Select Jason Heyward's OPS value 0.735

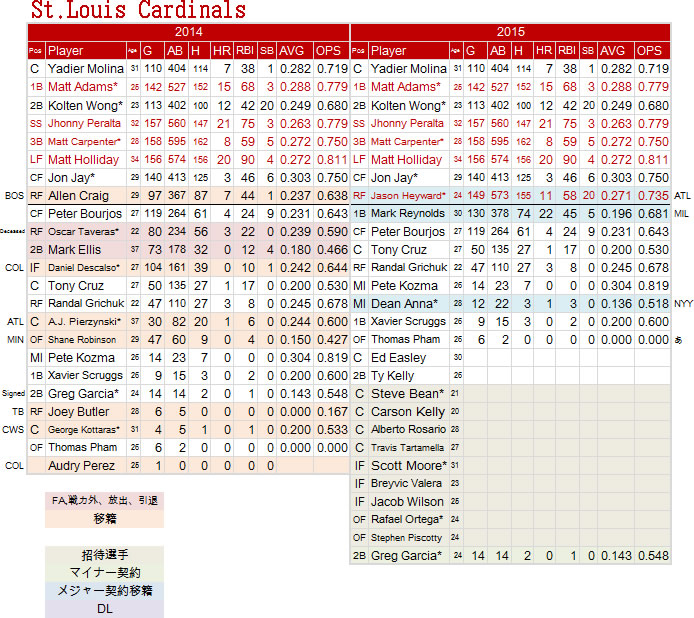[653, 196]
